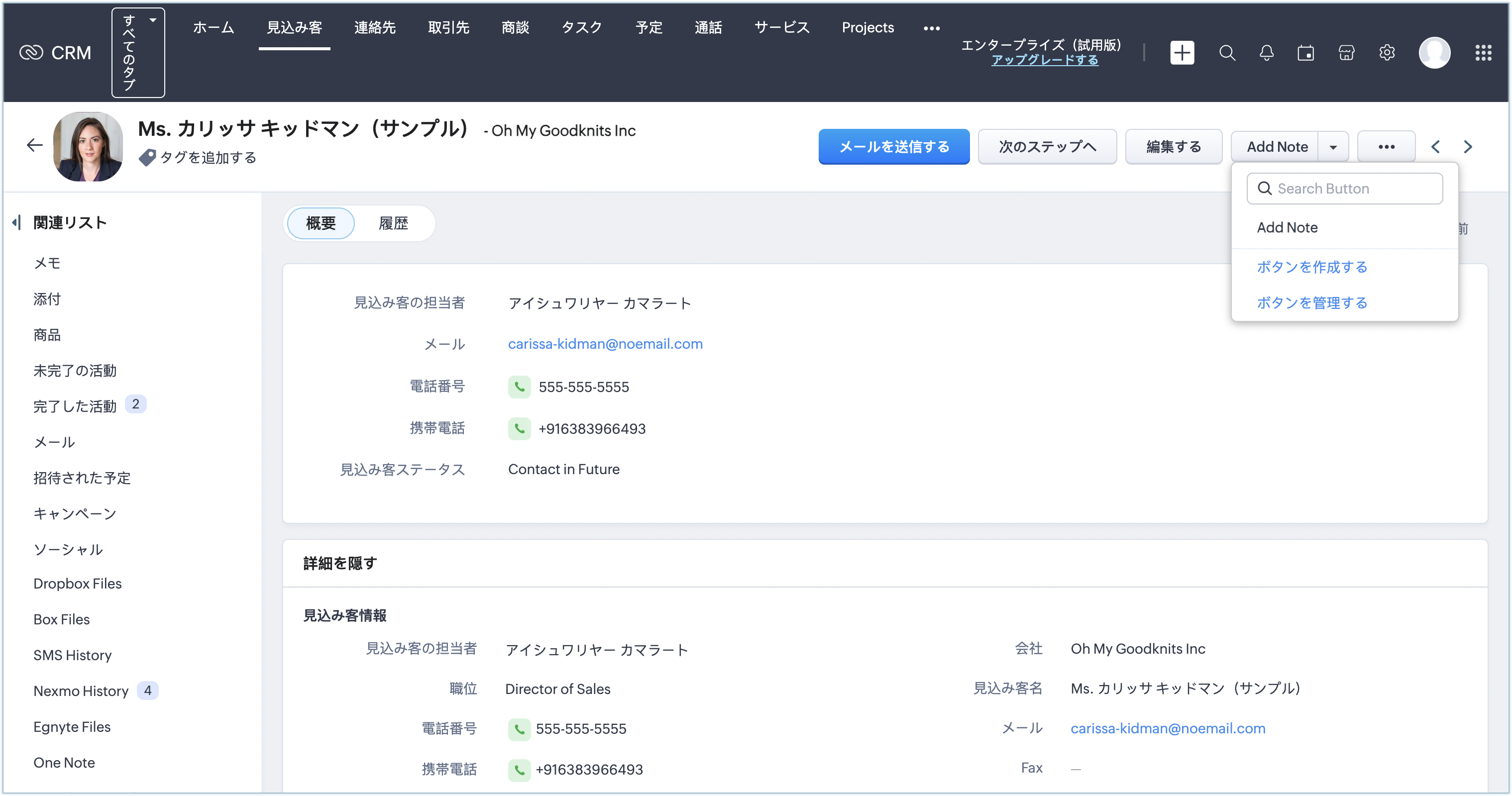The height and width of the screenshot is (796, 1512).
Task: Open more actions ellipsis button
Action: tap(1387, 147)
